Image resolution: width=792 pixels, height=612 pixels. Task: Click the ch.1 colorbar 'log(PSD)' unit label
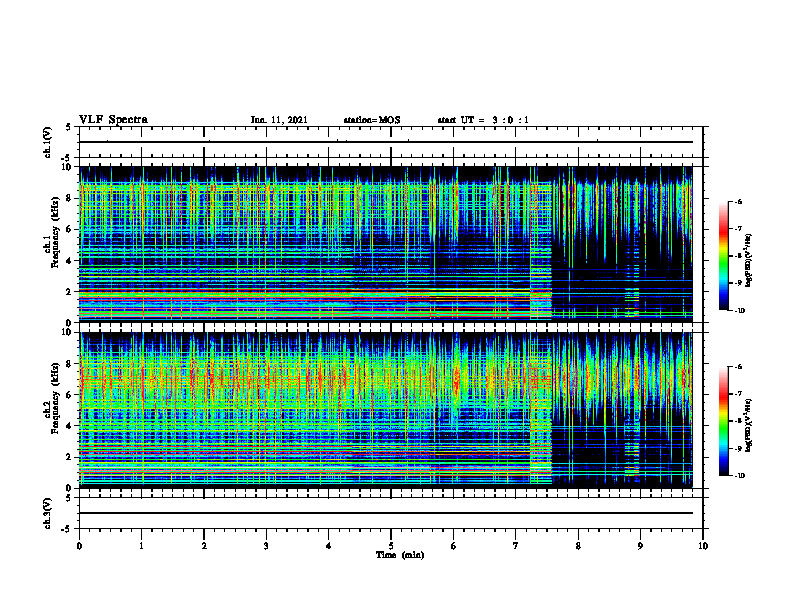pyautogui.click(x=749, y=261)
